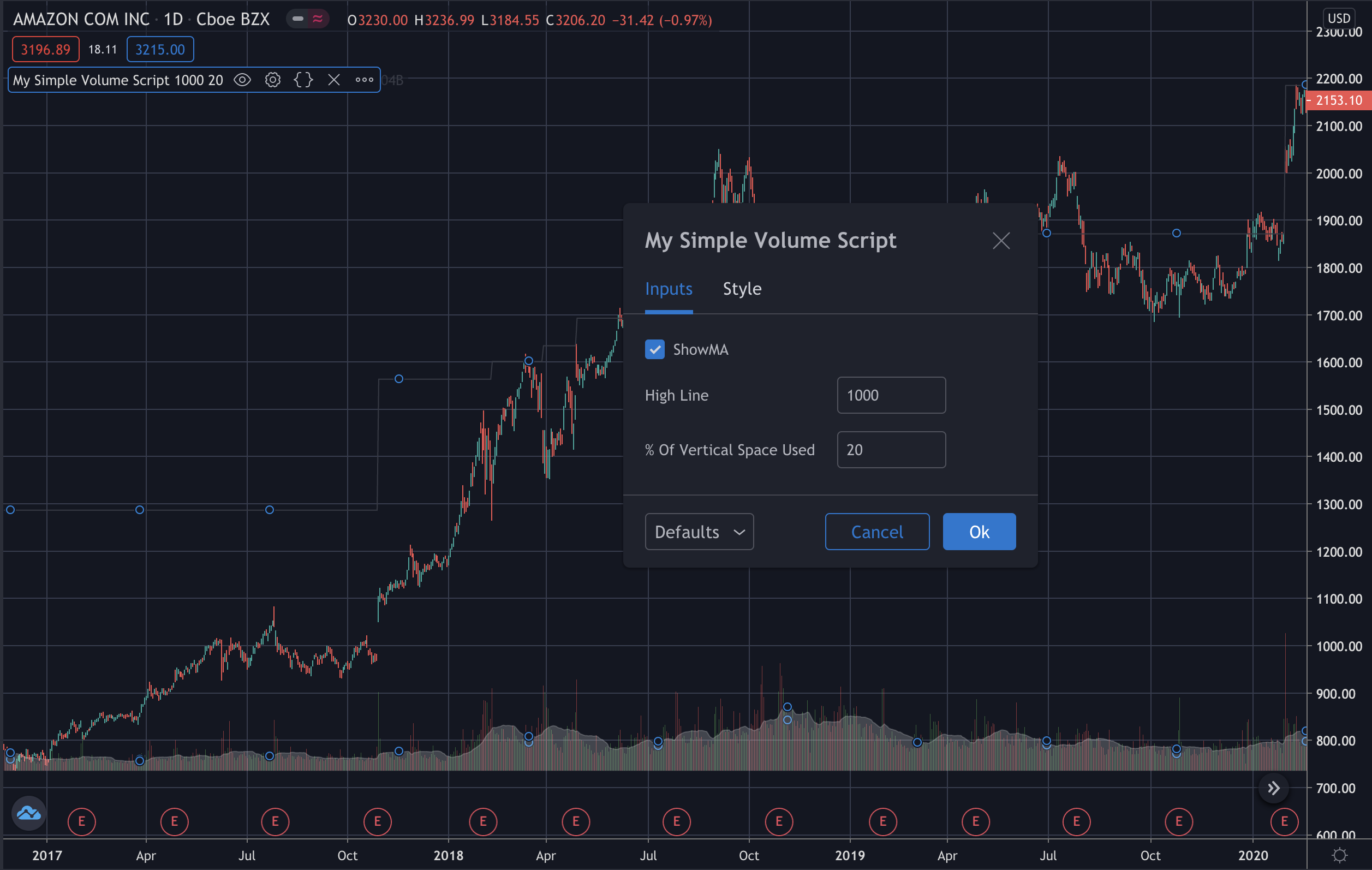Click earnings marker near January 2020
1372x870 pixels.
pos(1284,821)
